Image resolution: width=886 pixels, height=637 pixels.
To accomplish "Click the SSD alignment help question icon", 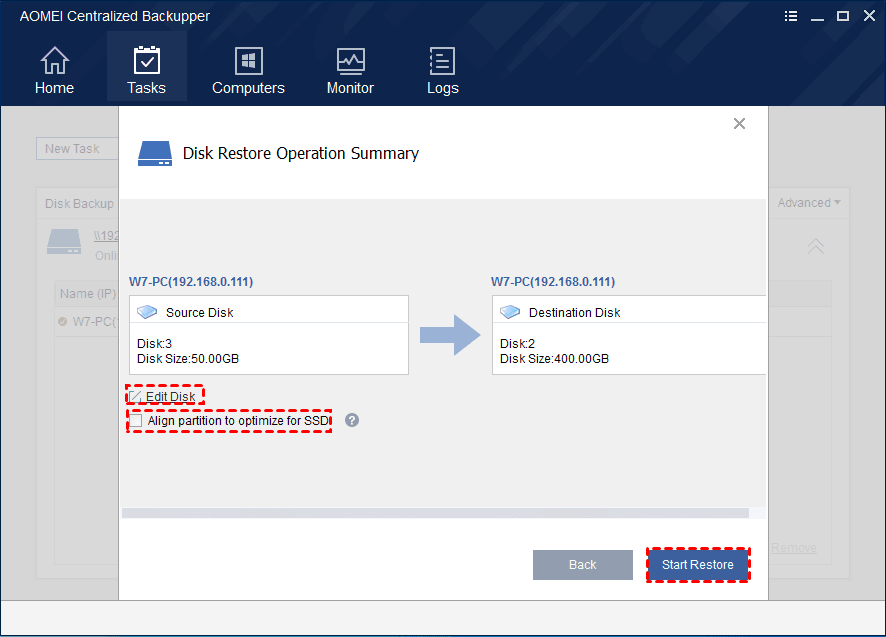I will [x=352, y=421].
